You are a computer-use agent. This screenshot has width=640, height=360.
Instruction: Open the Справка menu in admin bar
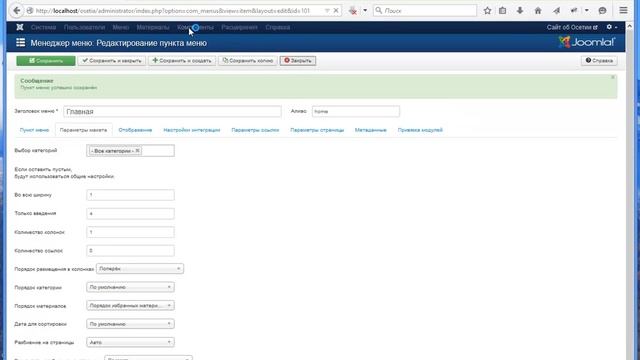pos(278,27)
